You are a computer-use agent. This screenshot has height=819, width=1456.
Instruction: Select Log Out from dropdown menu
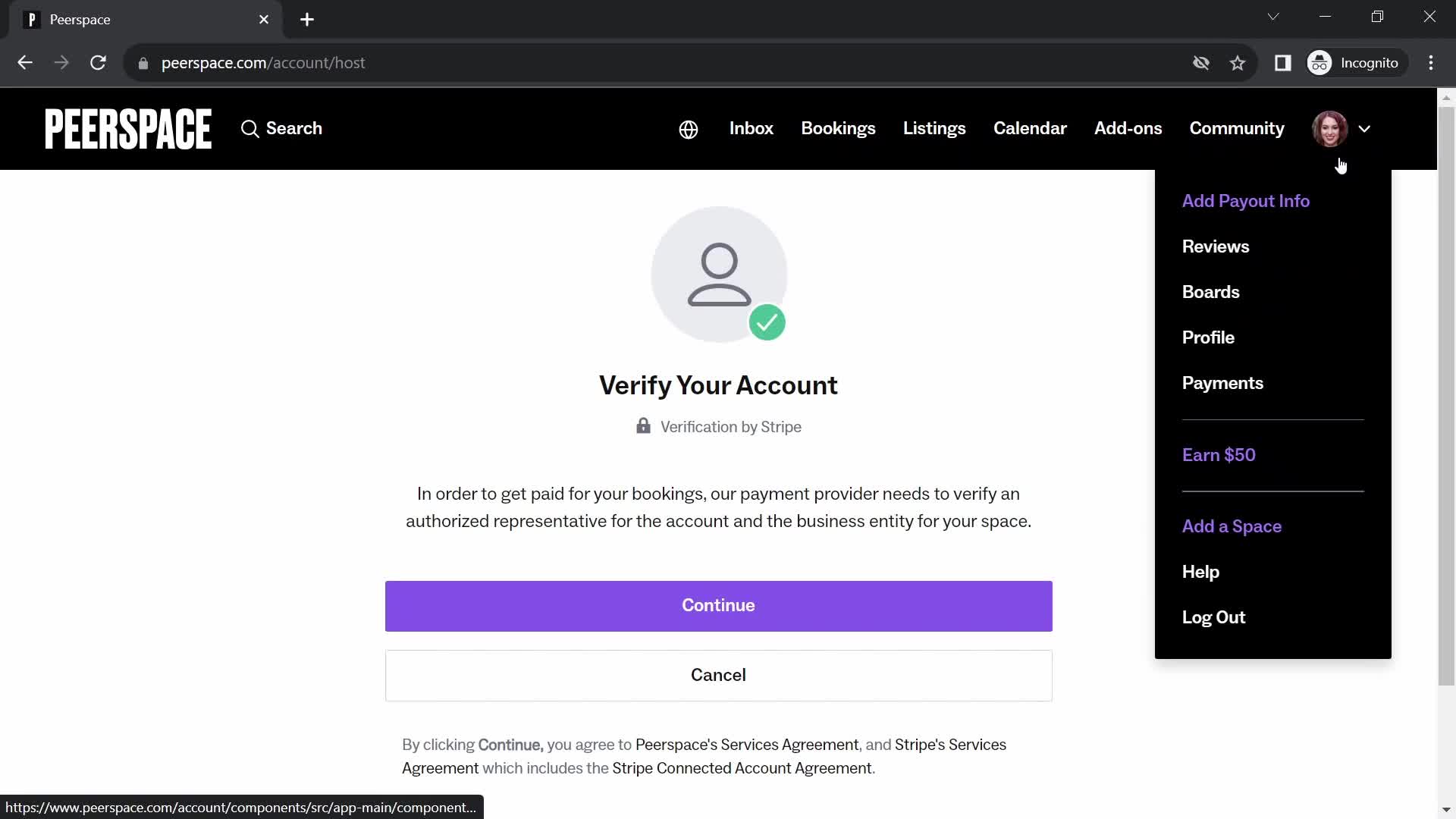[x=1214, y=617]
